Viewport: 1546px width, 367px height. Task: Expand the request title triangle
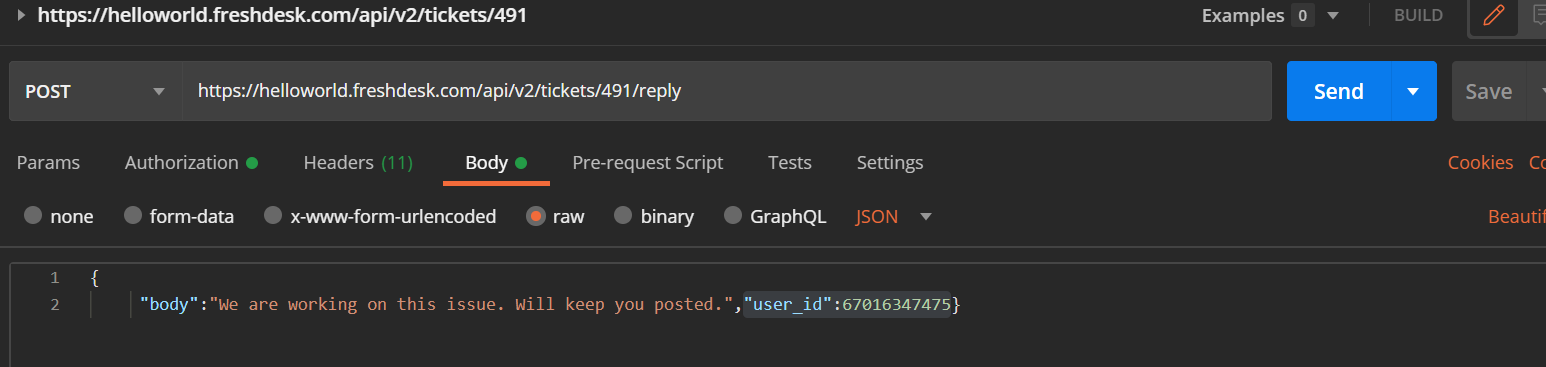[22, 16]
